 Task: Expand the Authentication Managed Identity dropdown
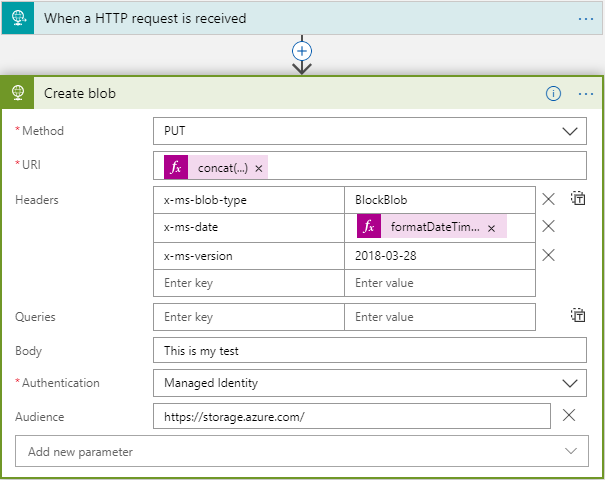pyautogui.click(x=369, y=382)
